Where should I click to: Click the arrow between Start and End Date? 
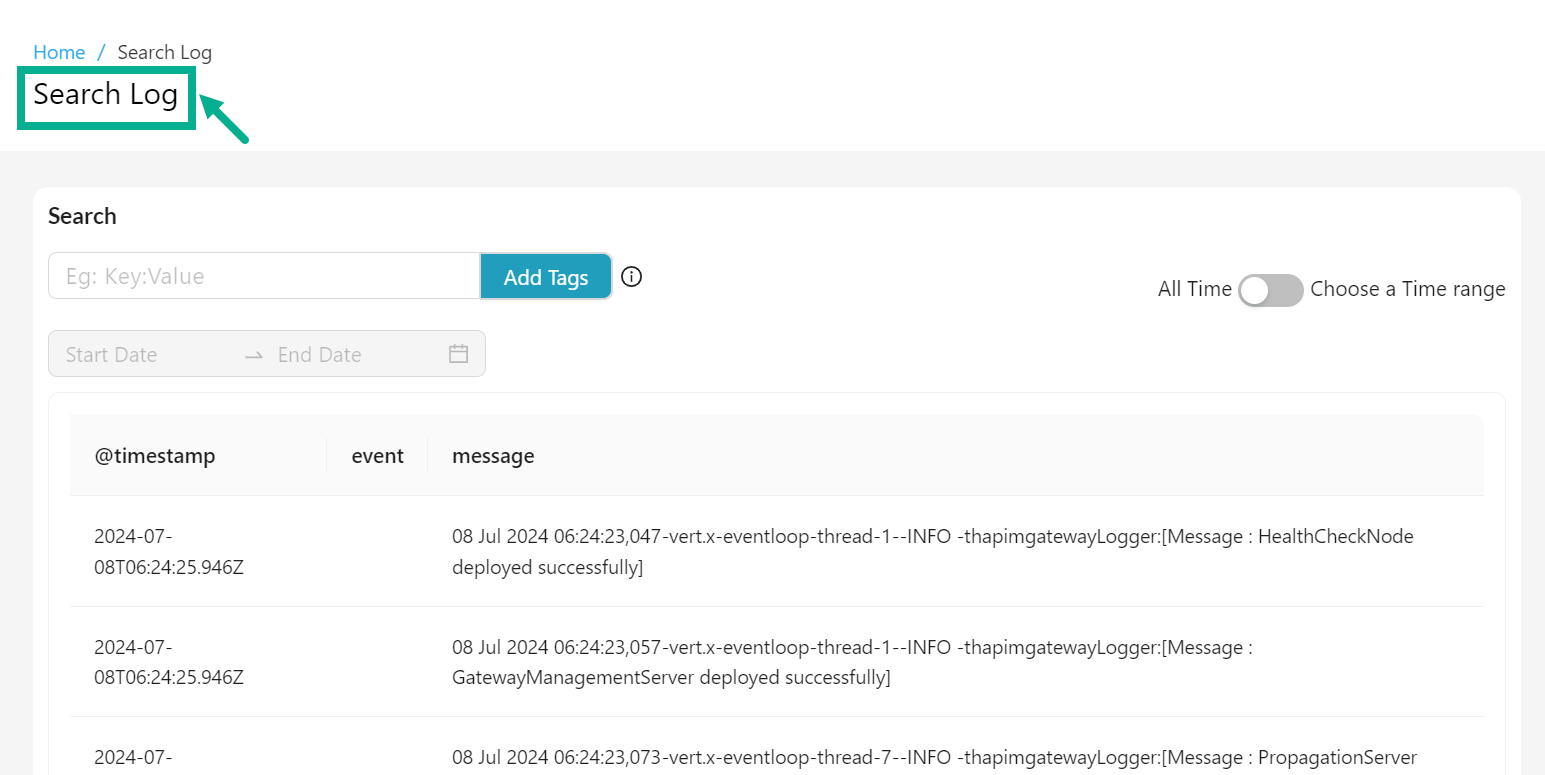click(x=254, y=354)
